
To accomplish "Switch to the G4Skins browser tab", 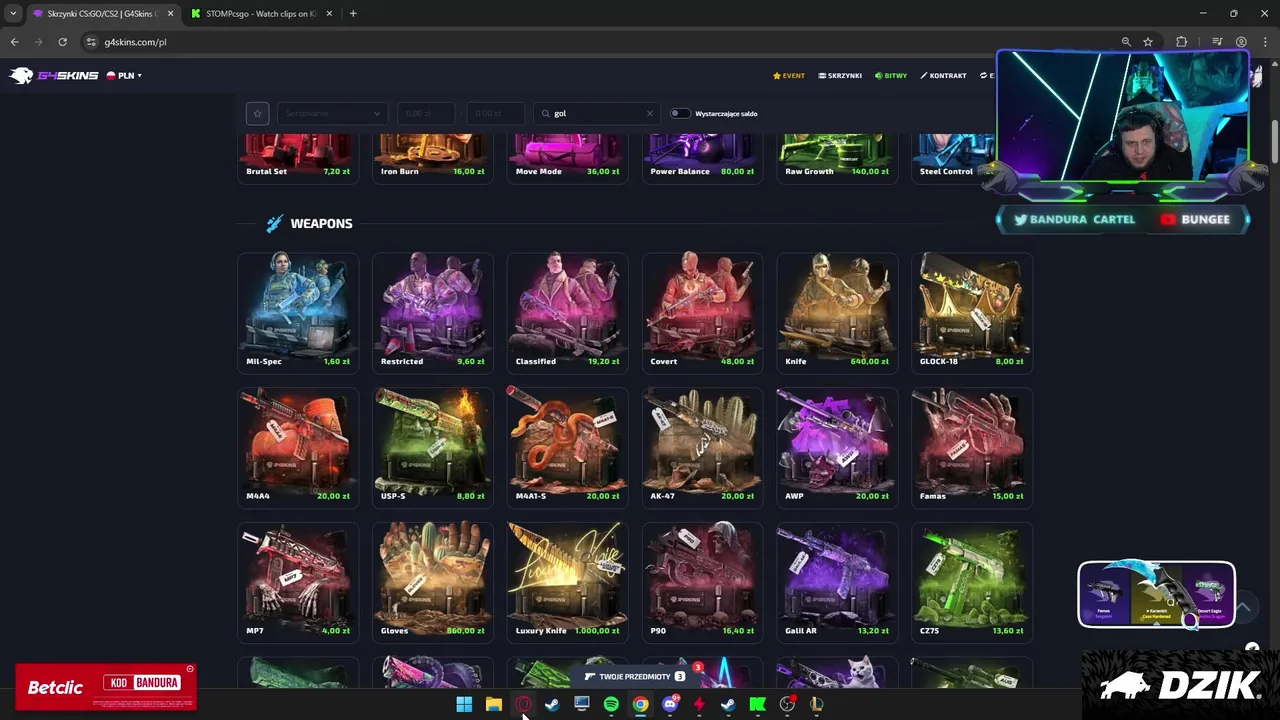I will pyautogui.click(x=102, y=14).
